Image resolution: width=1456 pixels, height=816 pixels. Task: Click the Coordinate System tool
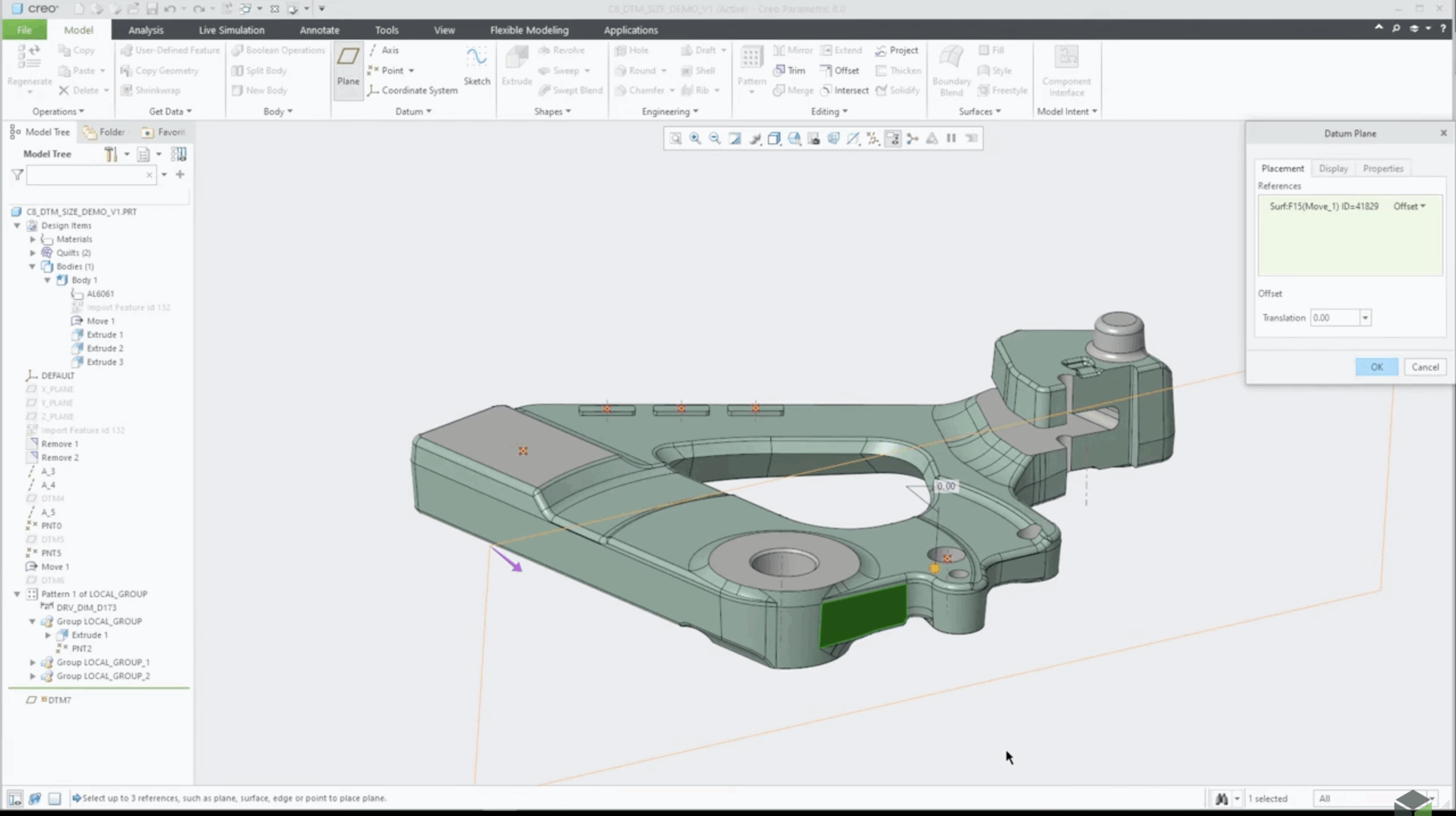coord(412,90)
